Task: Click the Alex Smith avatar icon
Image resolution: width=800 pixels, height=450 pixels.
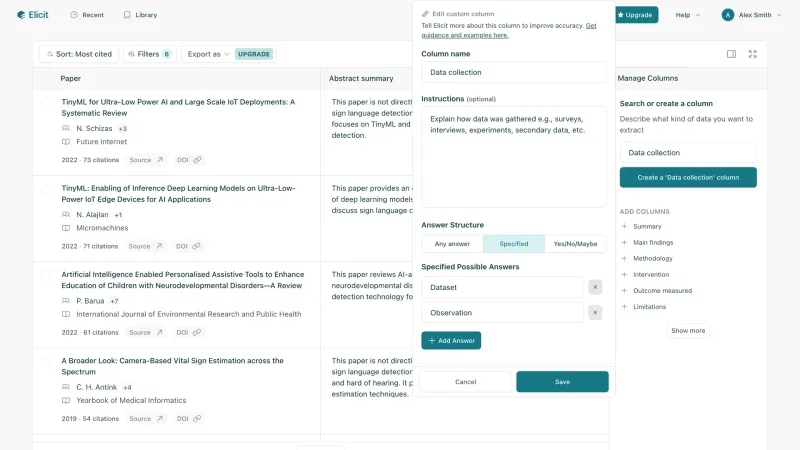Action: [x=728, y=15]
